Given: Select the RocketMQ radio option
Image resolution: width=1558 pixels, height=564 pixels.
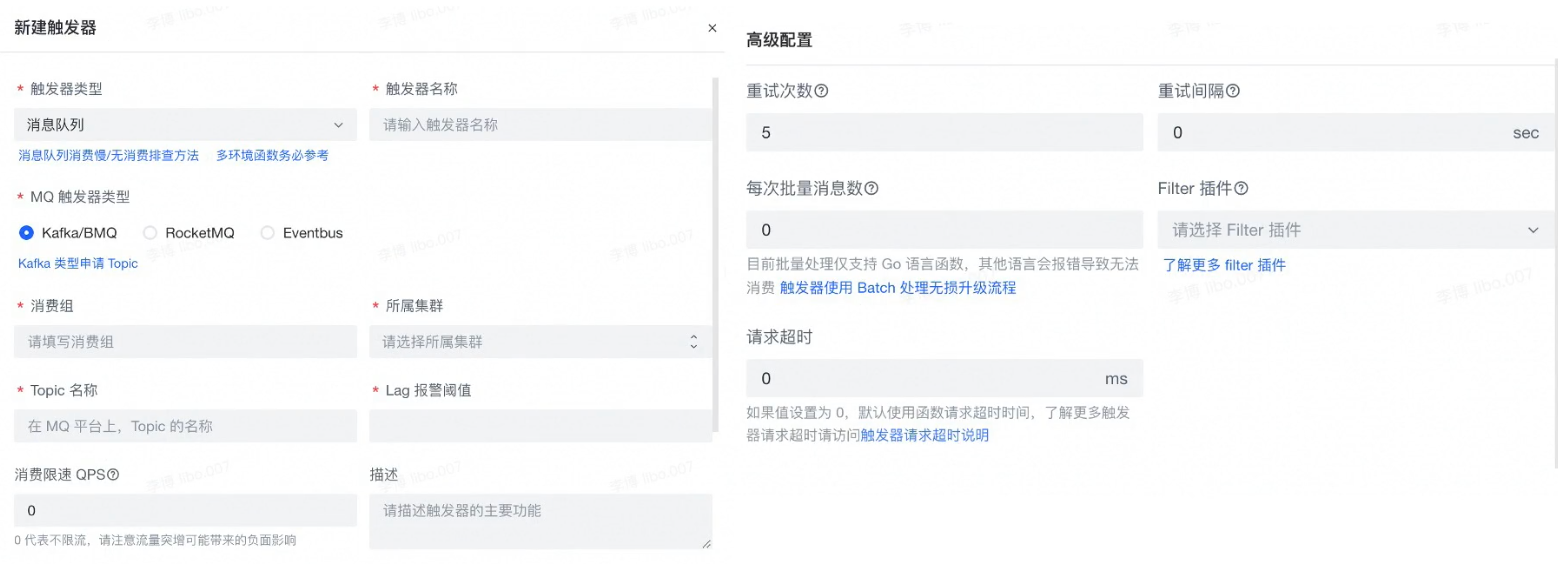Looking at the screenshot, I should pyautogui.click(x=151, y=233).
